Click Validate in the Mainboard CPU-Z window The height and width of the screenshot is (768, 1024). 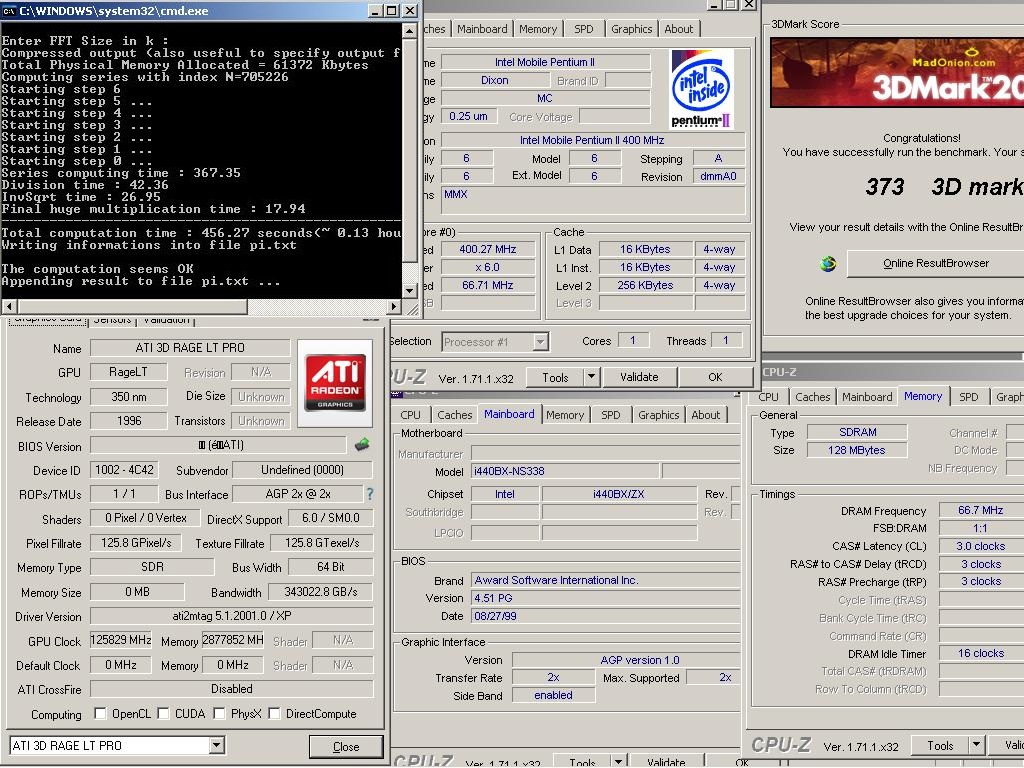(665, 761)
